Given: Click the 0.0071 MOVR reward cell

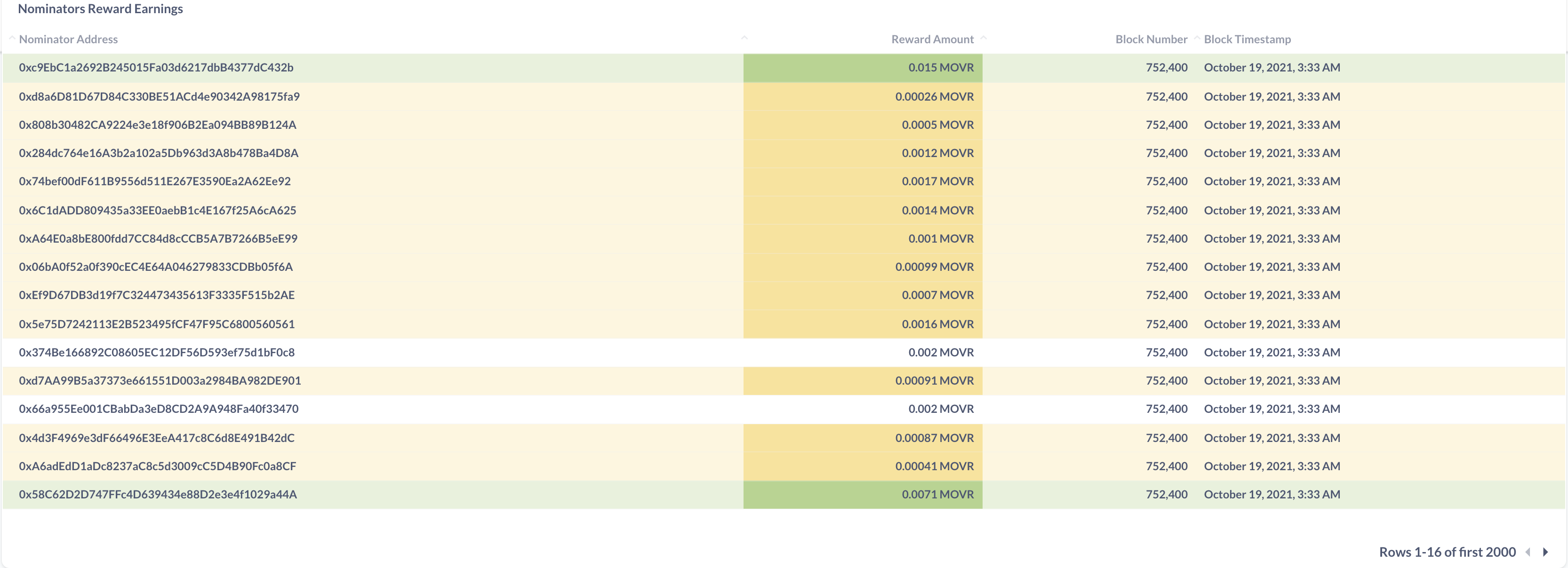Looking at the screenshot, I should (863, 495).
